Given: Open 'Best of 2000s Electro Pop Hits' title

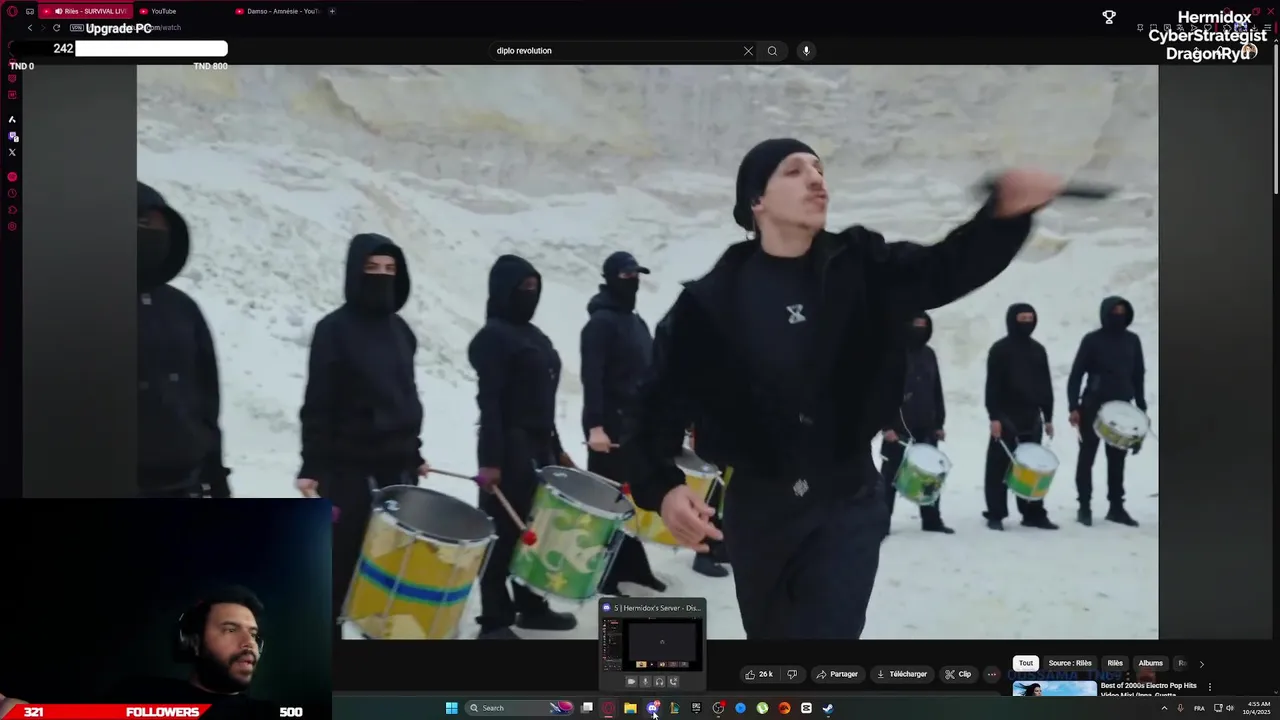Looking at the screenshot, I should point(1148,689).
